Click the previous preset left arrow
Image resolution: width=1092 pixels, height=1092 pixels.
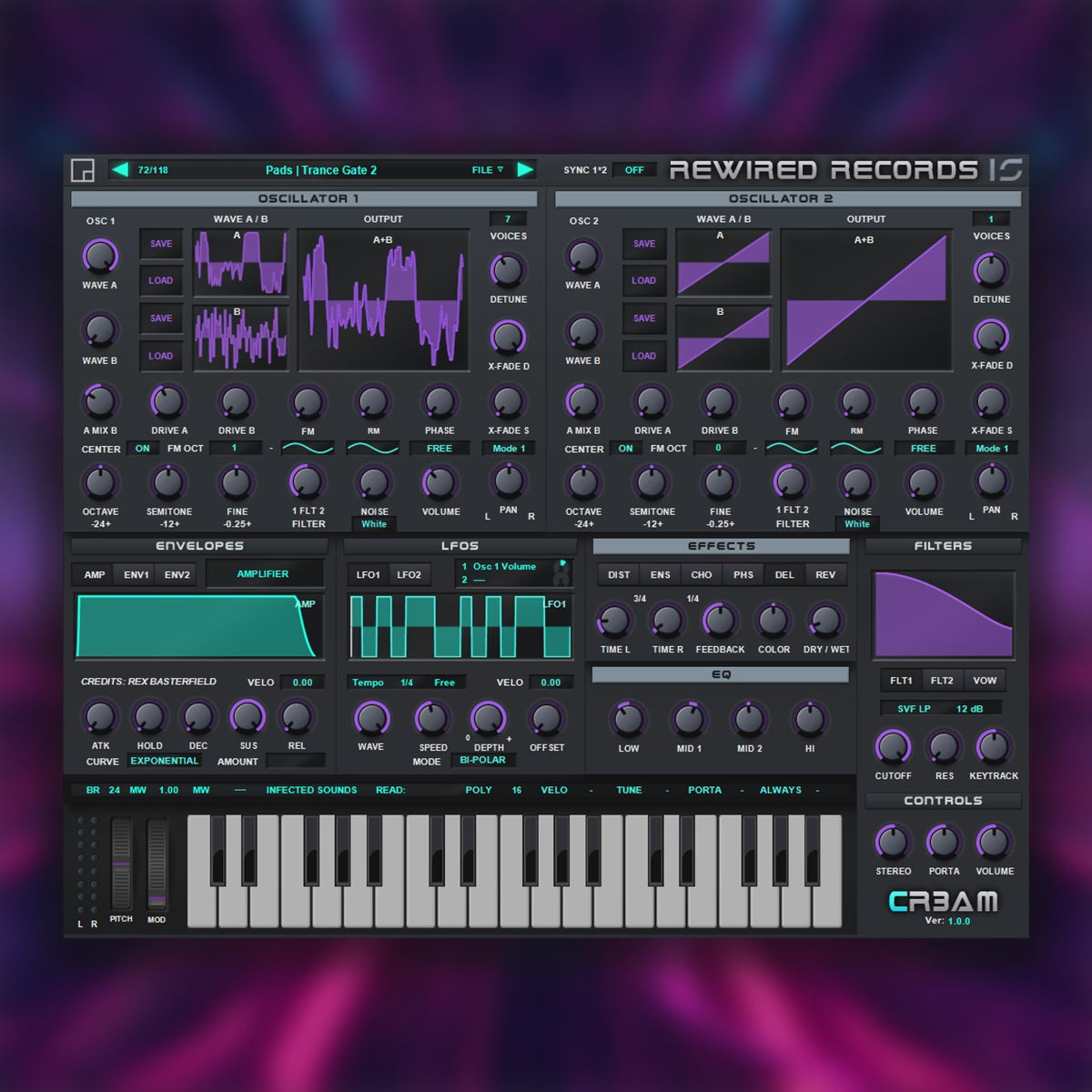[x=119, y=169]
